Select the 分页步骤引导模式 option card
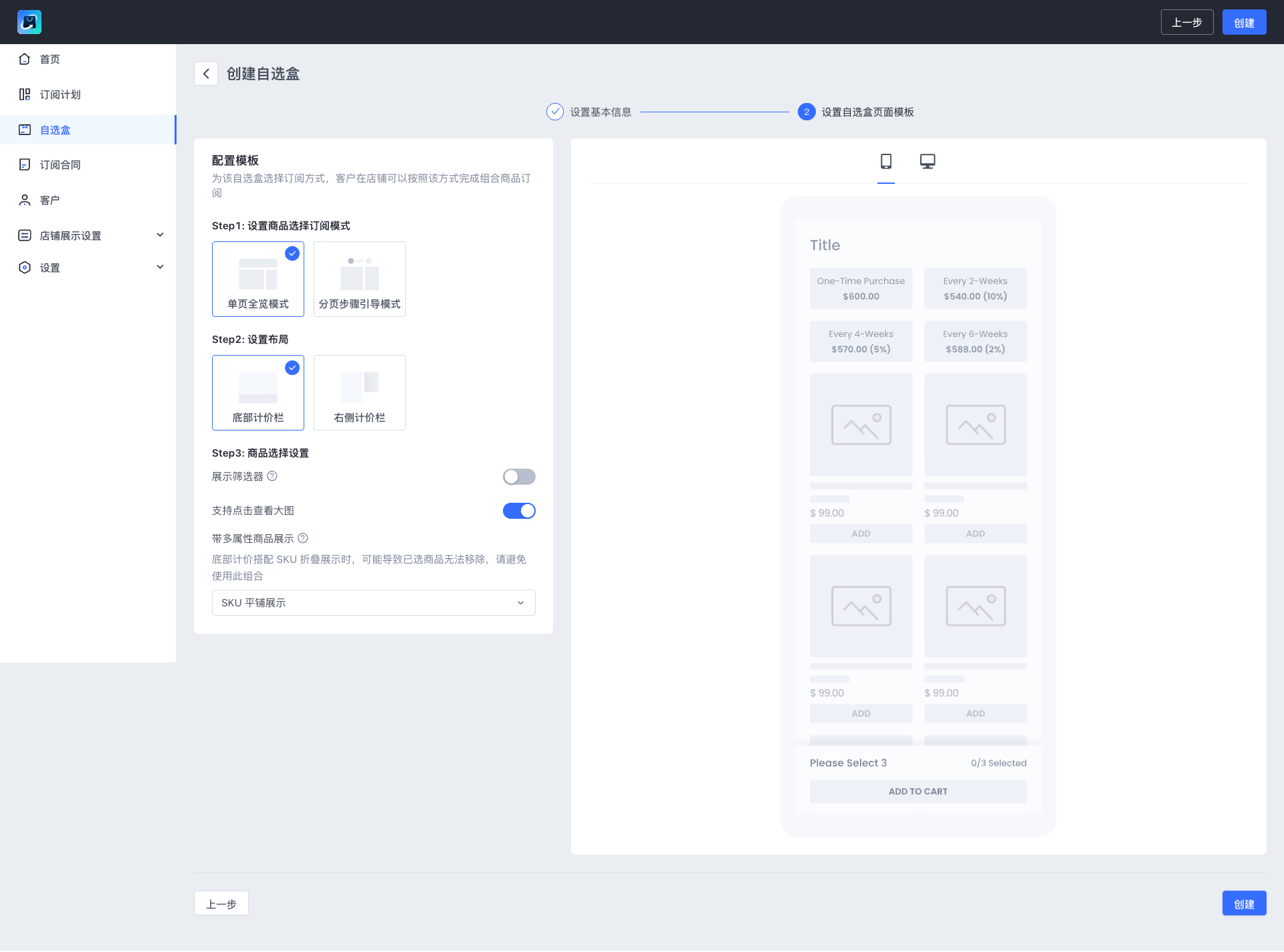The width and height of the screenshot is (1284, 952). [x=359, y=279]
